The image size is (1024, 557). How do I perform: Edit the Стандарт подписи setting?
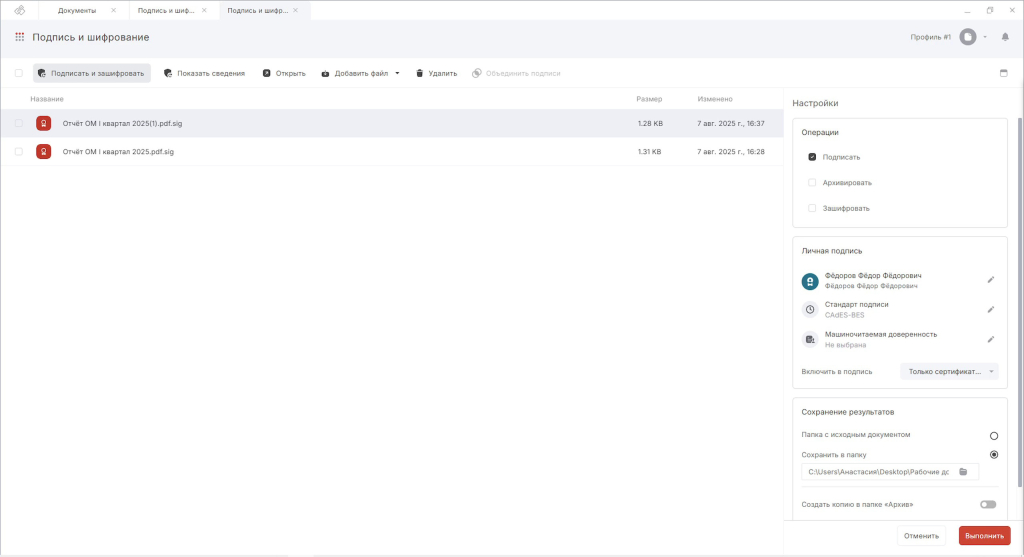tap(991, 310)
